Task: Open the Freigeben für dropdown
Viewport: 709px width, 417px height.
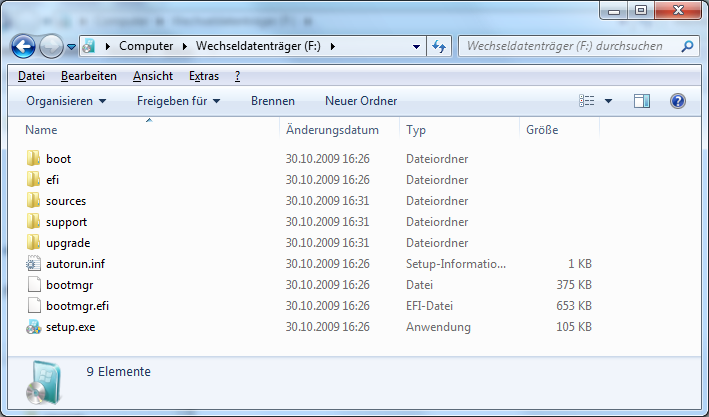Action: (x=178, y=101)
